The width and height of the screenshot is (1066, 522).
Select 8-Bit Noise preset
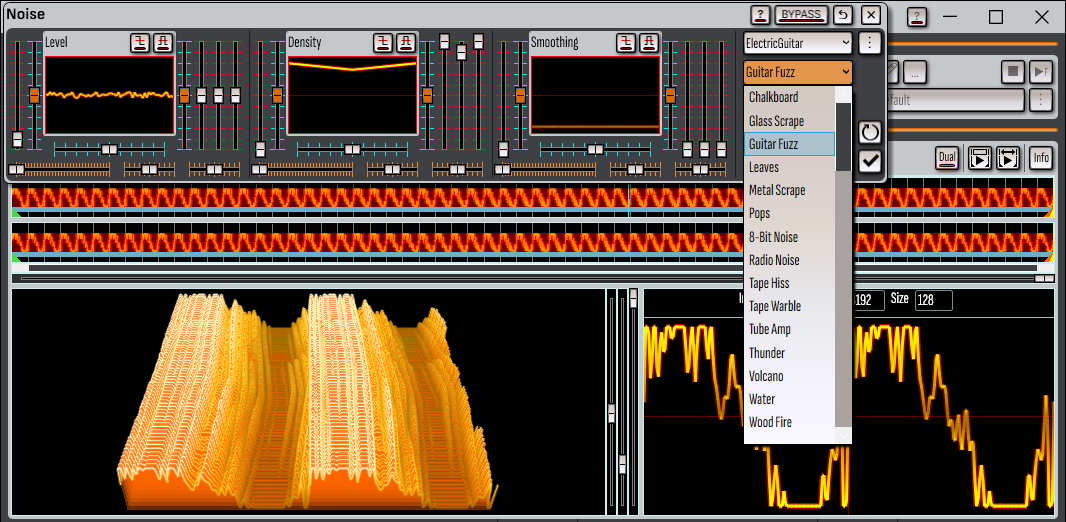coord(789,237)
